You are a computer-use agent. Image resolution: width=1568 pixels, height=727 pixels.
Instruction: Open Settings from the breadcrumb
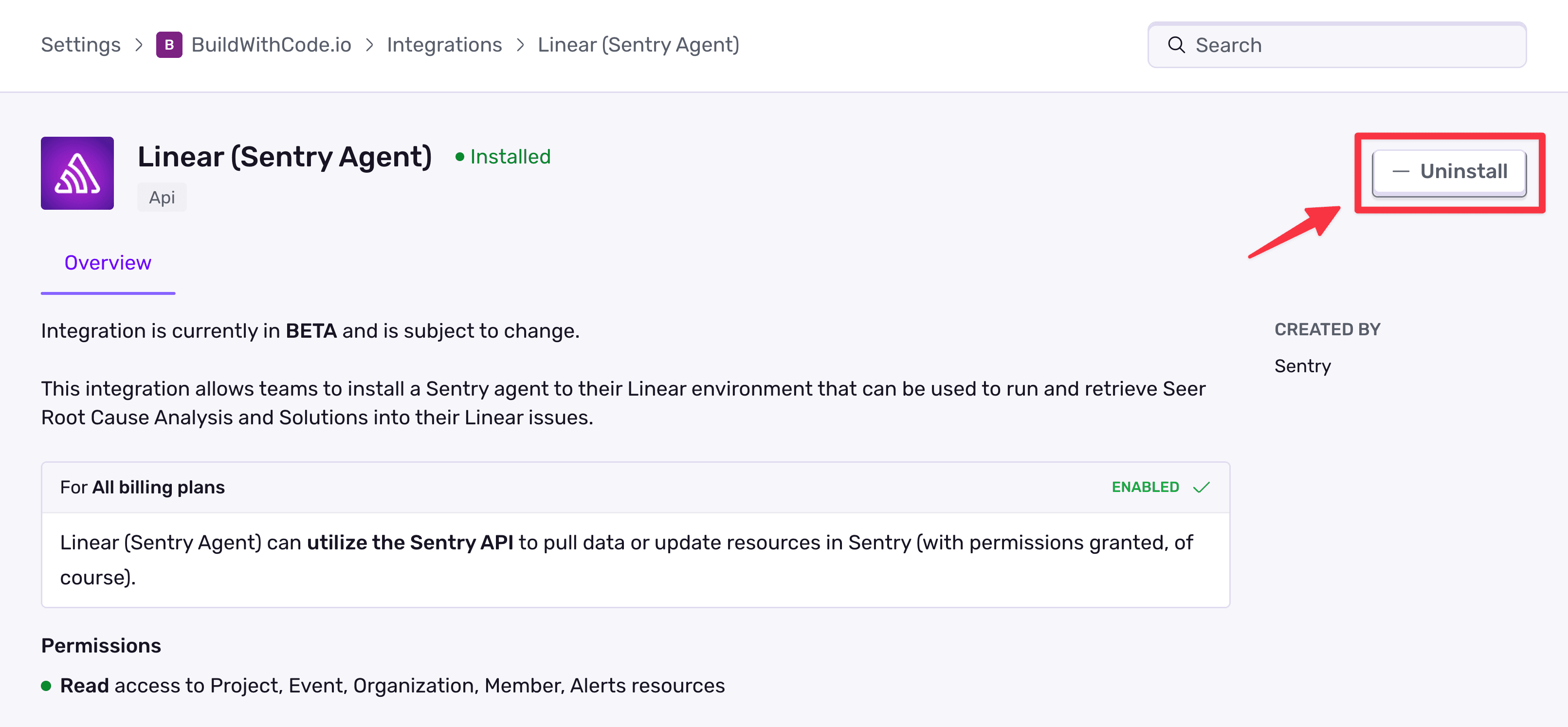80,44
